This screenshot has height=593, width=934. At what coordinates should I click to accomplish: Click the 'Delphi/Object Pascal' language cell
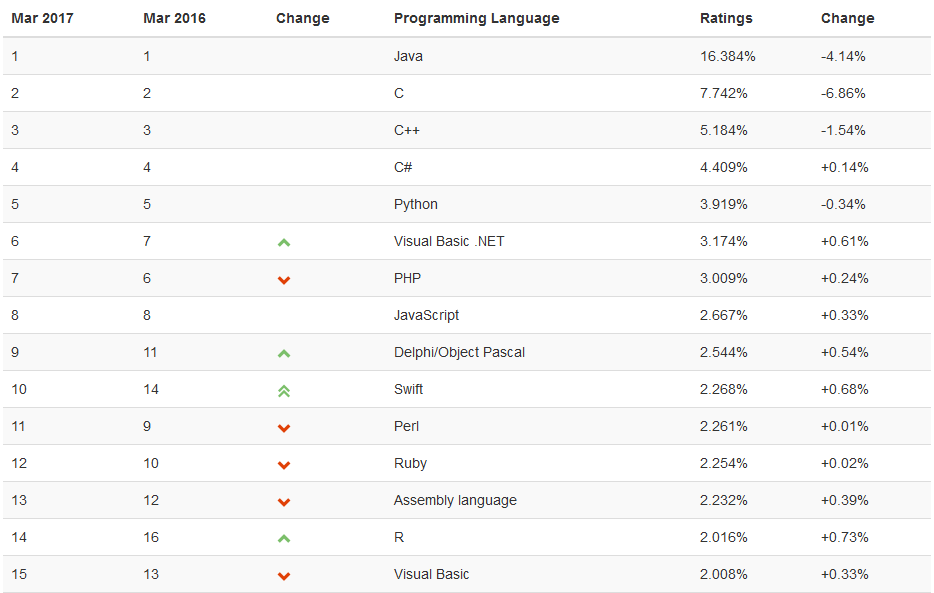point(459,352)
